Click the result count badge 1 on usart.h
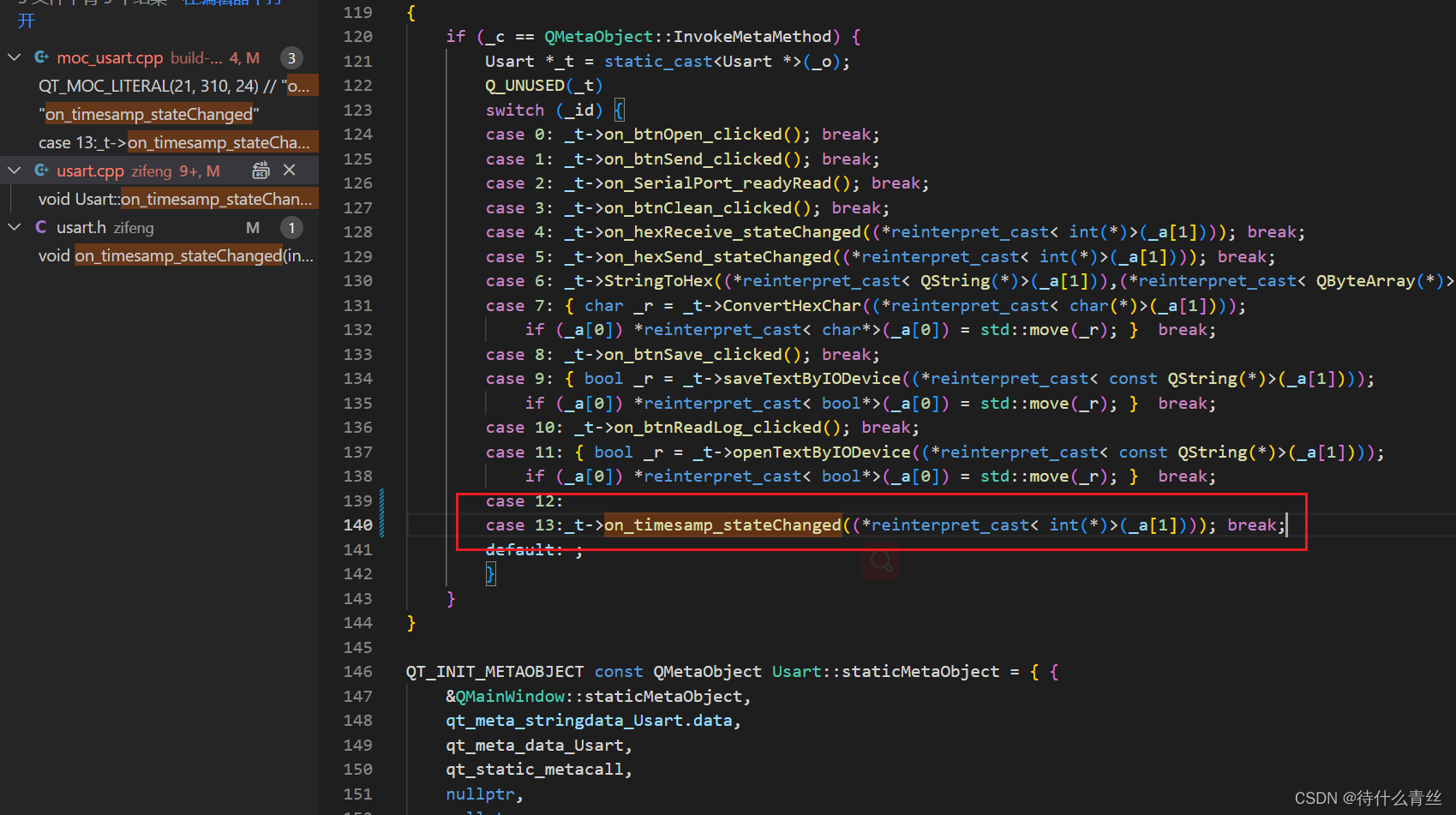The image size is (1456, 815). (x=291, y=228)
